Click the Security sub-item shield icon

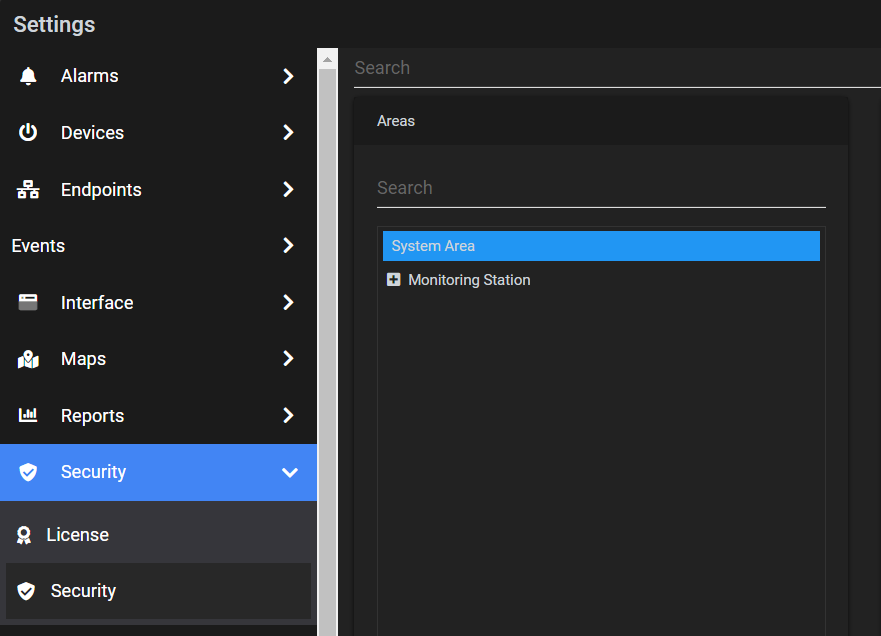26,591
